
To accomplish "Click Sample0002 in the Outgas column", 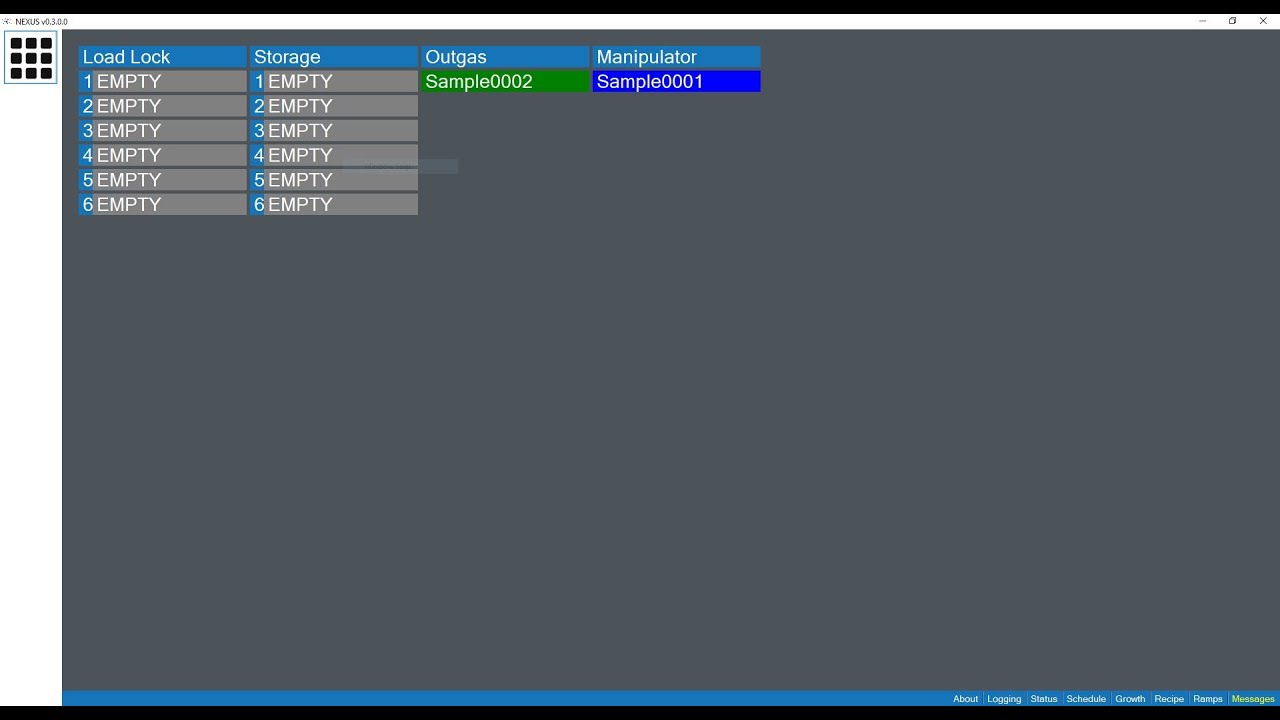I will pyautogui.click(x=506, y=81).
